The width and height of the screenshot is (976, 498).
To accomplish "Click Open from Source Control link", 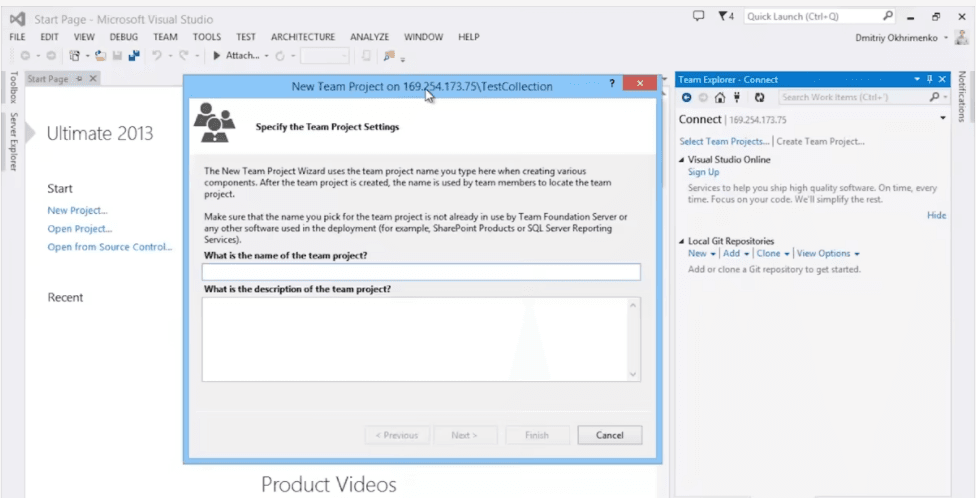I will pyautogui.click(x=110, y=247).
